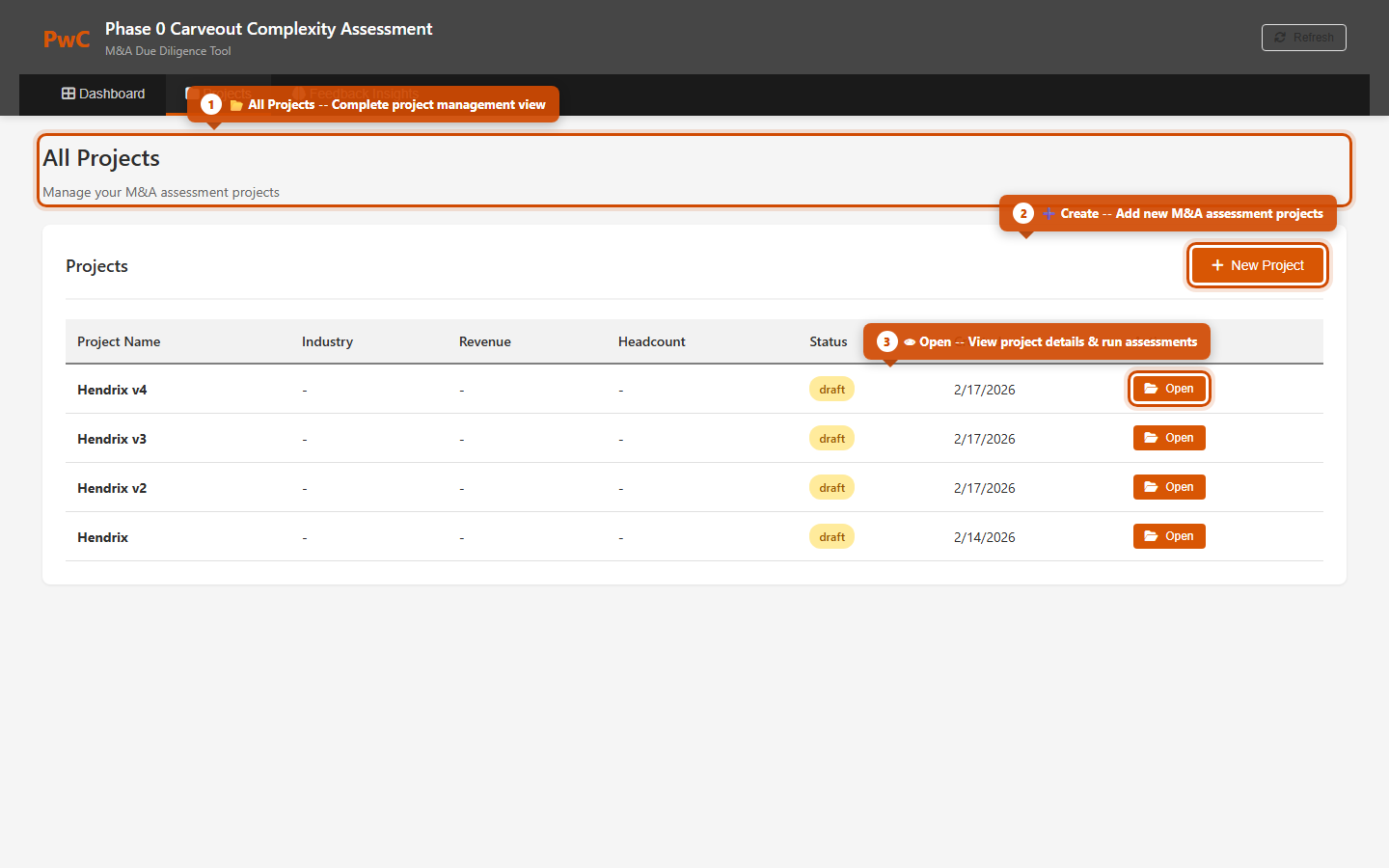1389x868 pixels.
Task: Click the draft status badge for Hendrix v2
Action: pos(831,488)
